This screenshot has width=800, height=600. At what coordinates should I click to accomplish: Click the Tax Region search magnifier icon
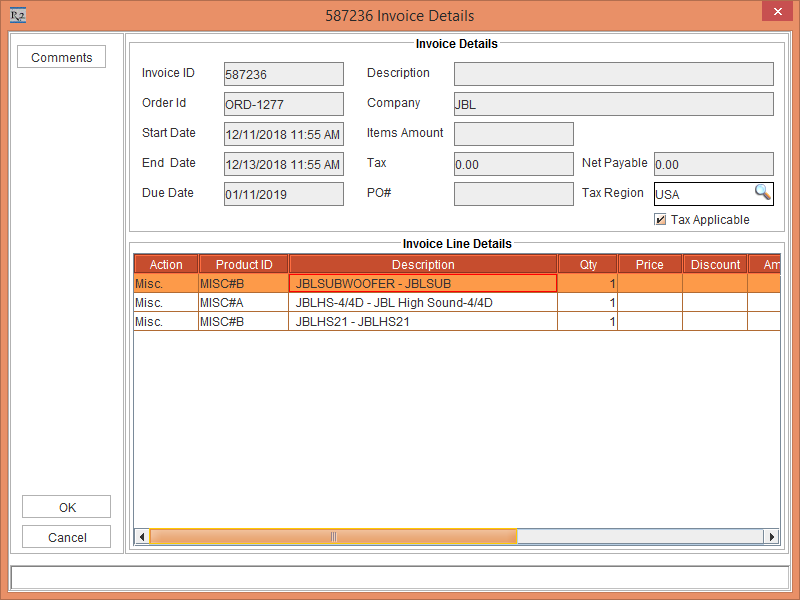(x=762, y=193)
